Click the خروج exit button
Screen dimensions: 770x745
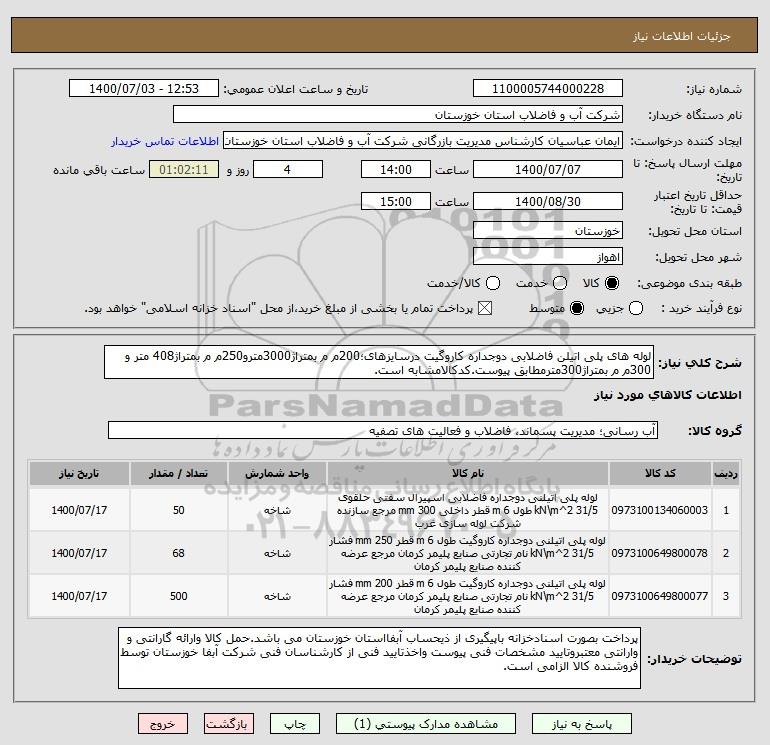point(163,724)
